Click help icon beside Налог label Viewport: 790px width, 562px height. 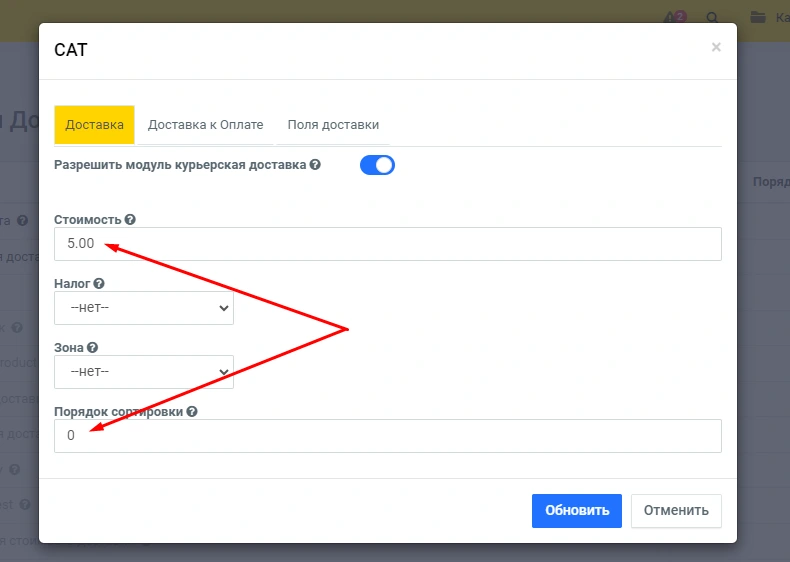(x=99, y=284)
